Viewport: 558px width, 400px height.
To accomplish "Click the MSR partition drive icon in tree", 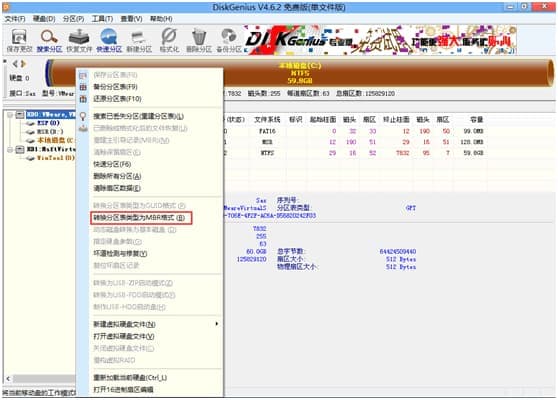I will tap(31, 132).
